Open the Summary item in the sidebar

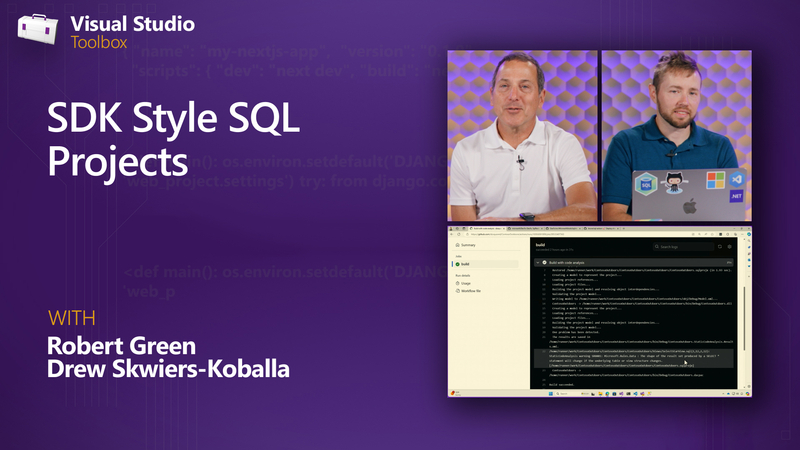pyautogui.click(x=469, y=244)
